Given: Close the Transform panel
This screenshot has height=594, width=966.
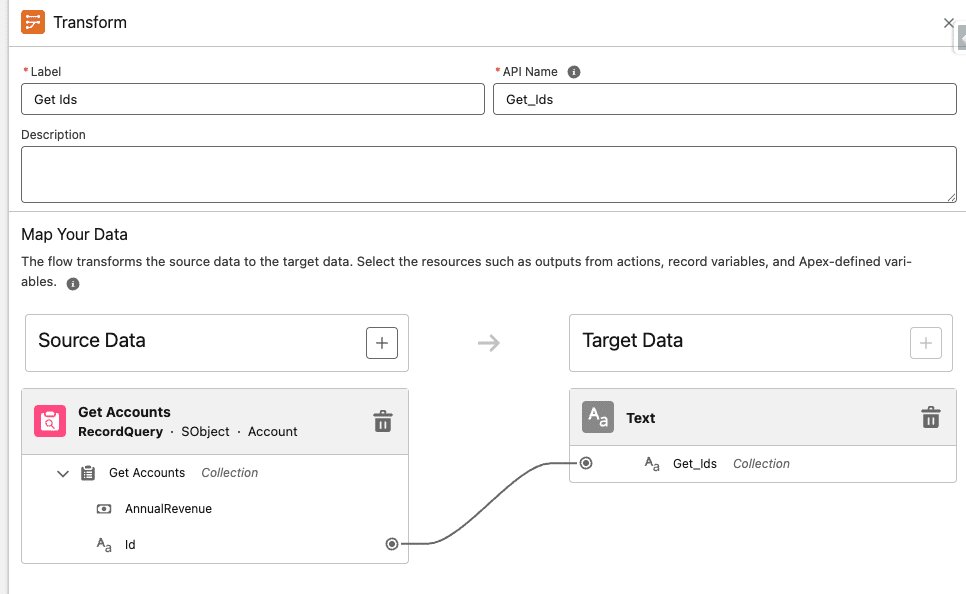Looking at the screenshot, I should (948, 23).
